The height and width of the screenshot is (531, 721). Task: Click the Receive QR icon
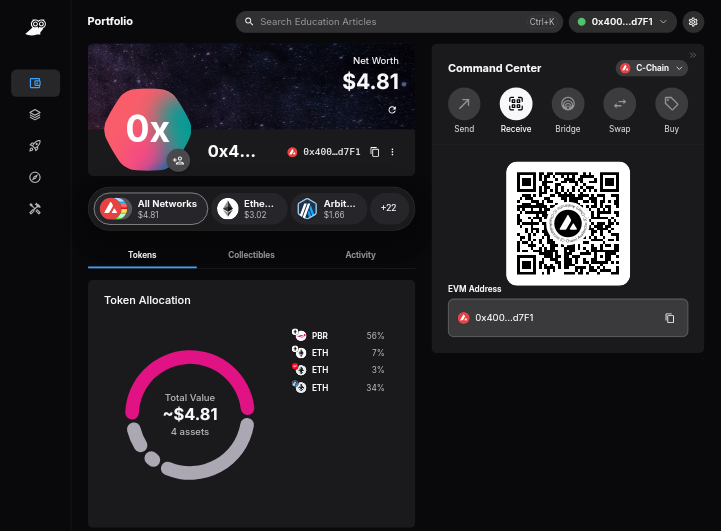pyautogui.click(x=516, y=104)
